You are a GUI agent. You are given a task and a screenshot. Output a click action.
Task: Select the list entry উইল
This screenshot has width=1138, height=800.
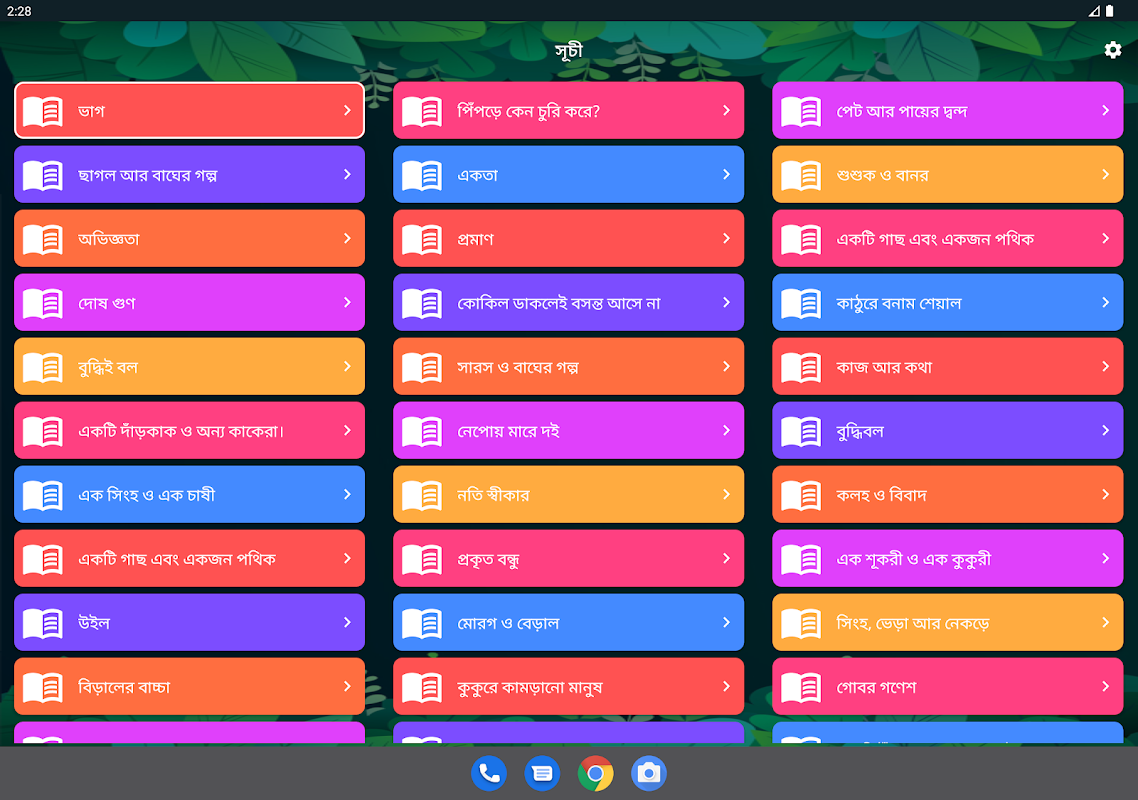coord(189,621)
